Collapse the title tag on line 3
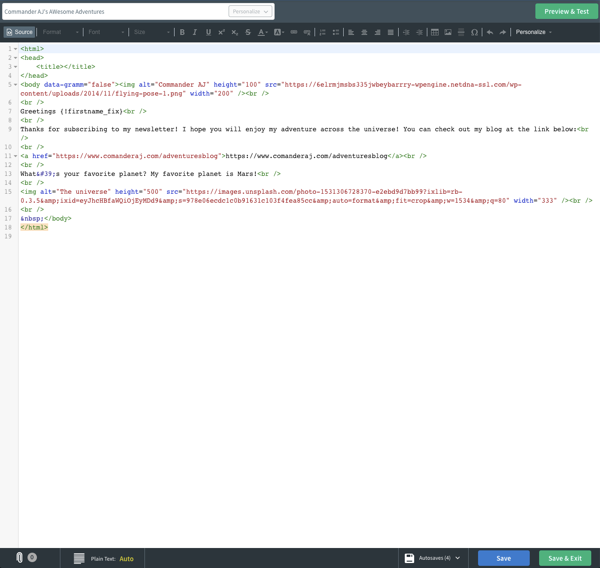 [15, 67]
